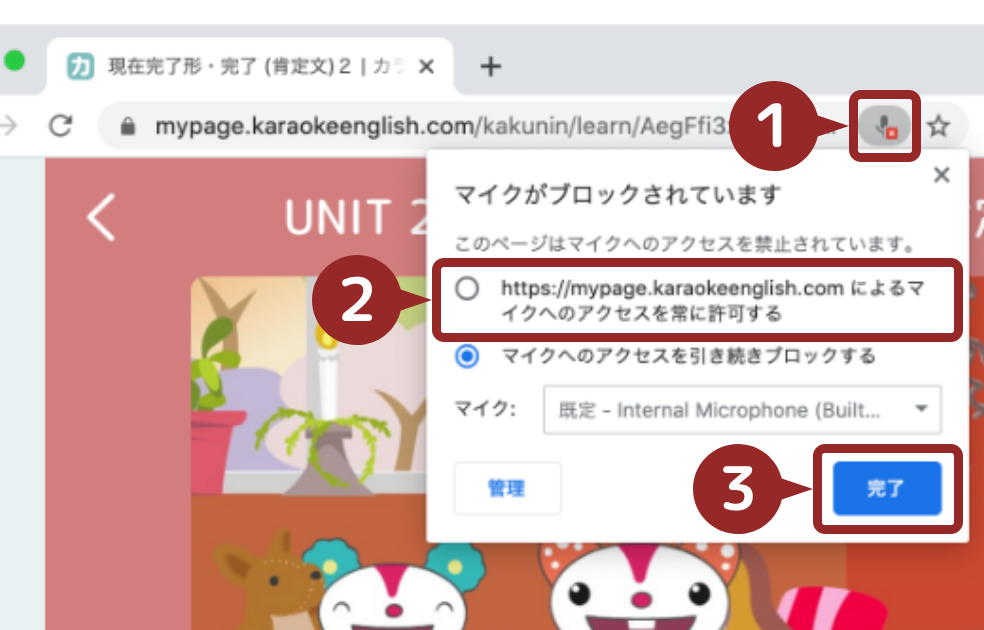Click the lock icon for site info
Viewport: 984px width, 630px height.
127,126
